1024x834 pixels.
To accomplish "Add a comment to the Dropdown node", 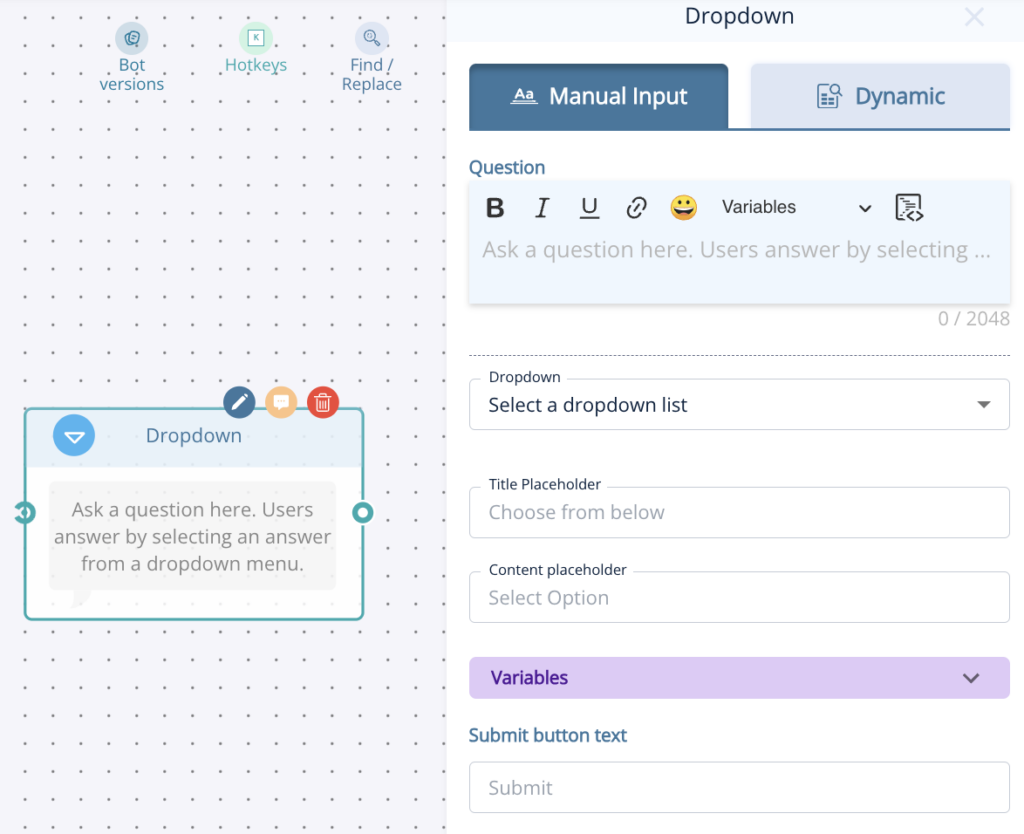I will pyautogui.click(x=281, y=402).
